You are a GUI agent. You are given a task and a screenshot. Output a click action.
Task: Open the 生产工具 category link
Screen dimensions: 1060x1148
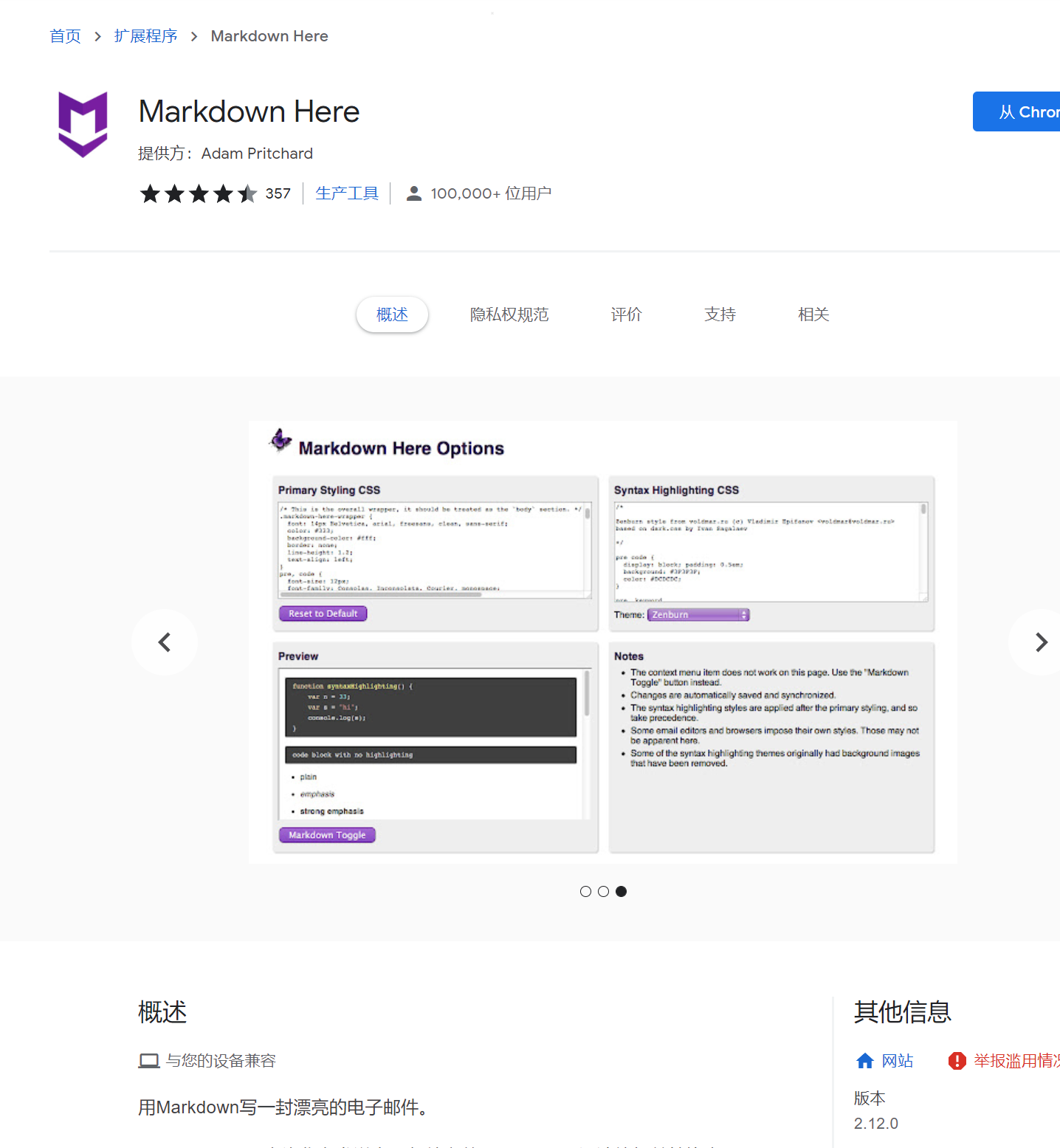[347, 193]
